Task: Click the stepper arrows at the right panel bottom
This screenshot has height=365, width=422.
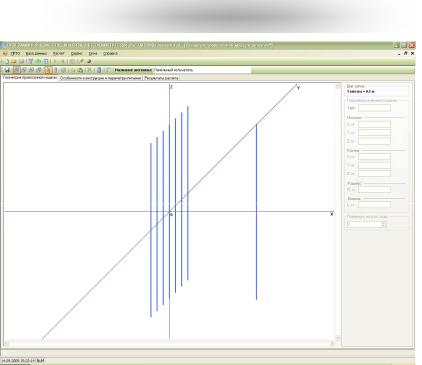Action: tap(384, 225)
